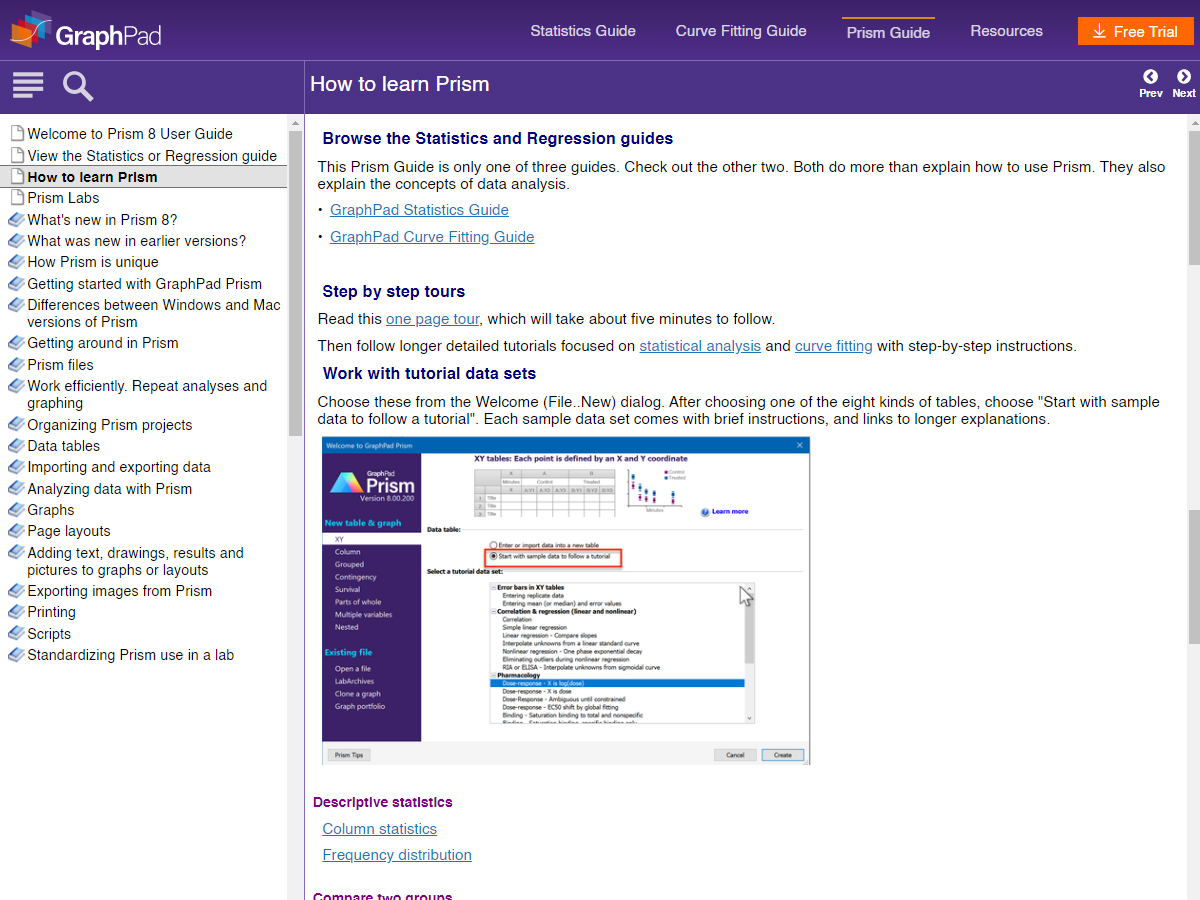Follow the one page tour link
This screenshot has width=1200, height=900.
pos(432,319)
